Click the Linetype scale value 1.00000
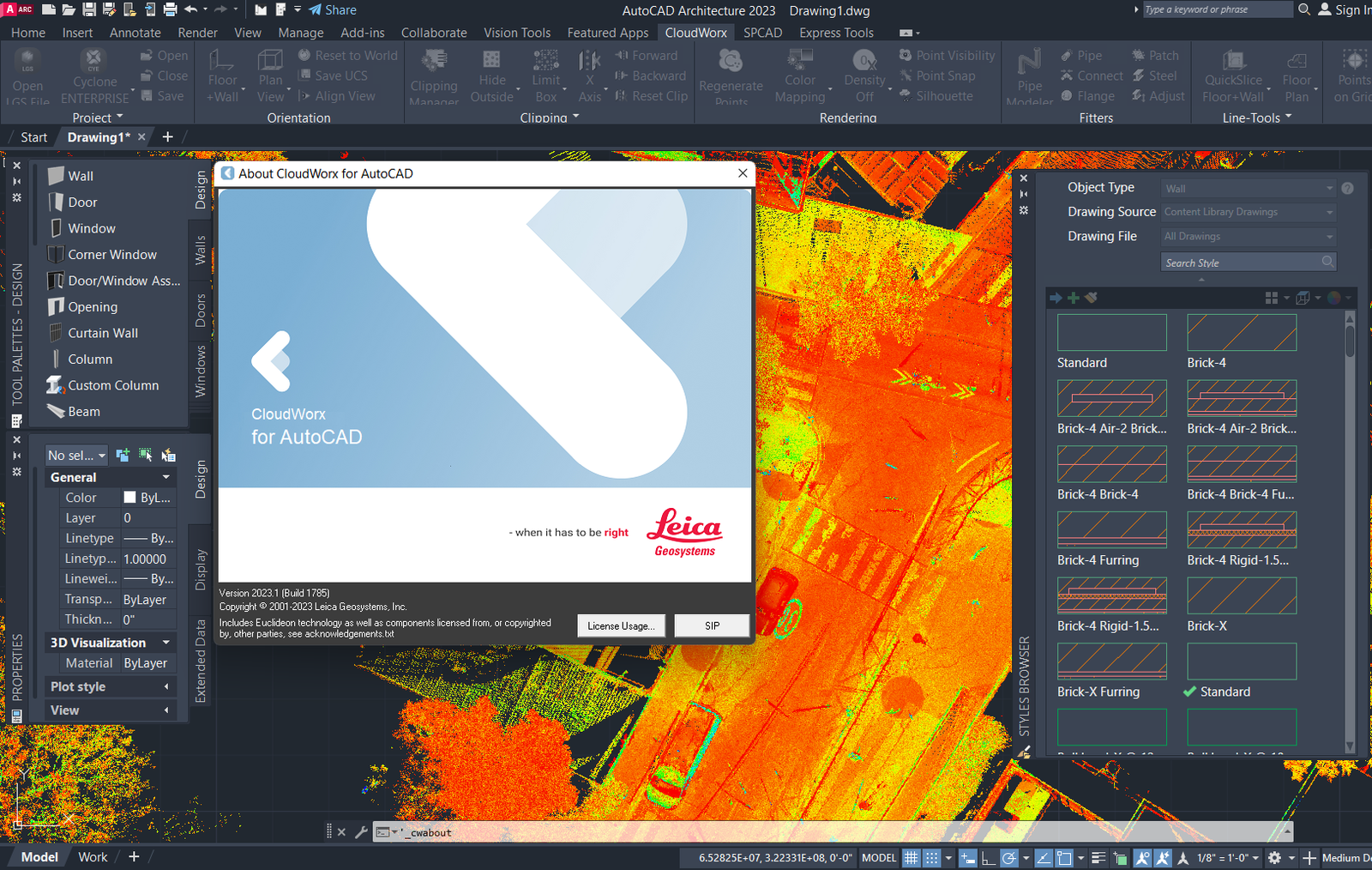 (148, 559)
